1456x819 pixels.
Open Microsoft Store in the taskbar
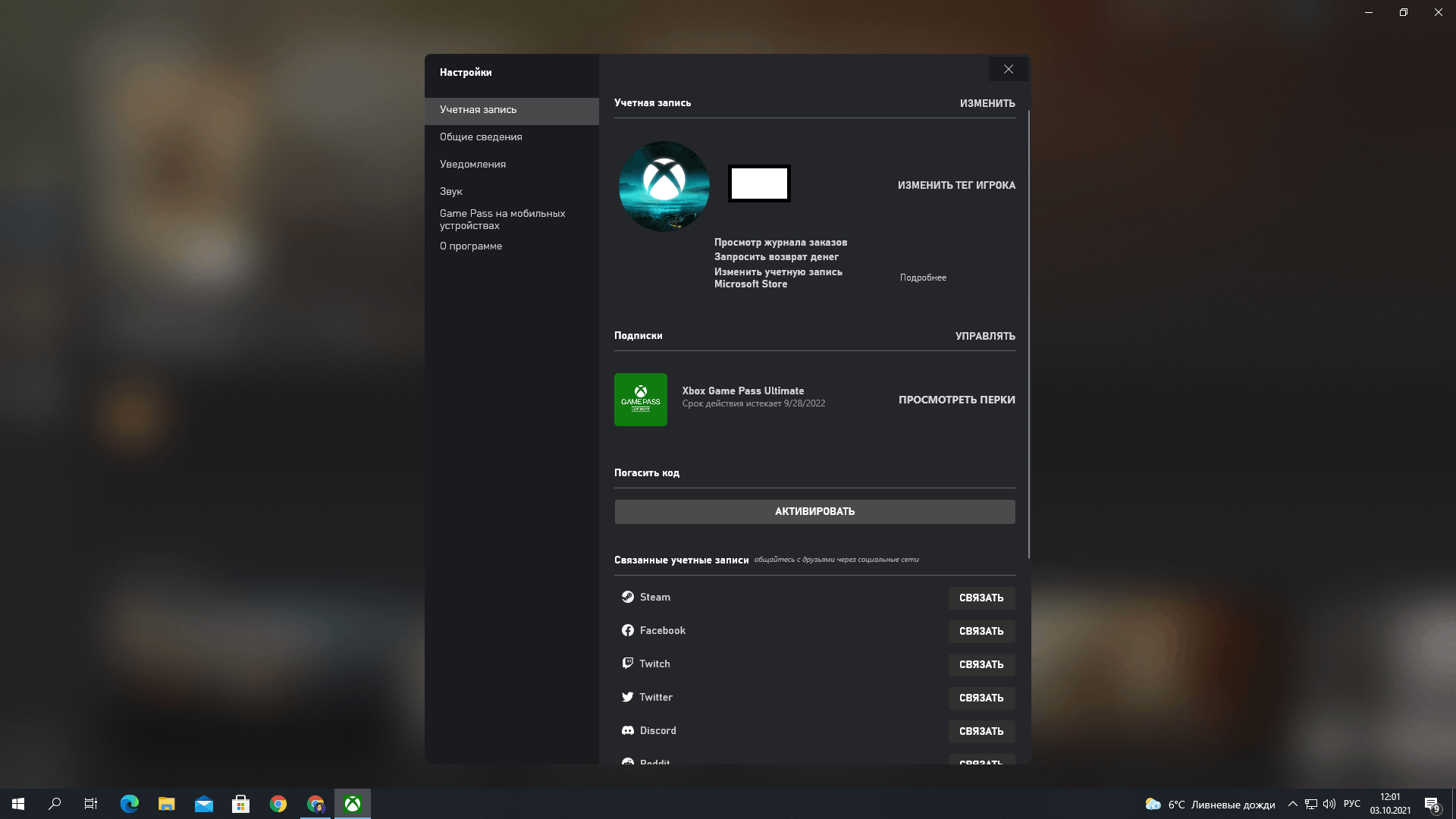241,804
